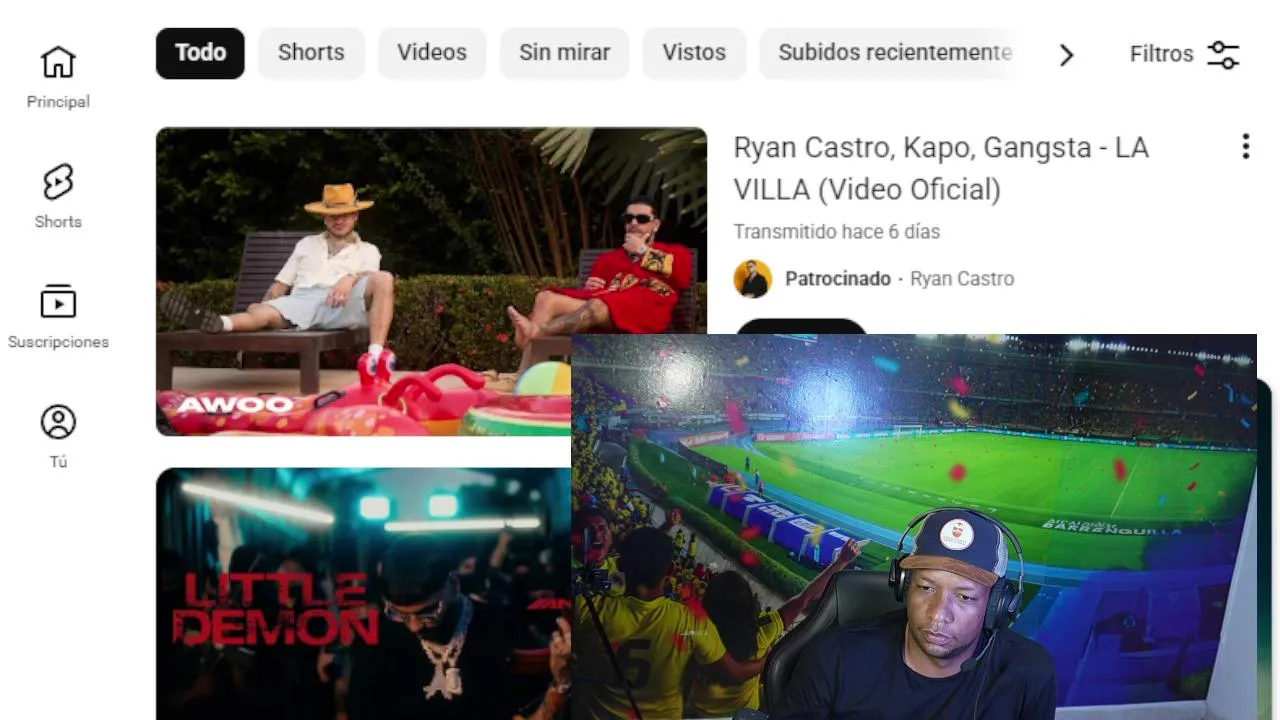Open the Principal home icon
Screen dimensions: 1280x720
point(58,62)
